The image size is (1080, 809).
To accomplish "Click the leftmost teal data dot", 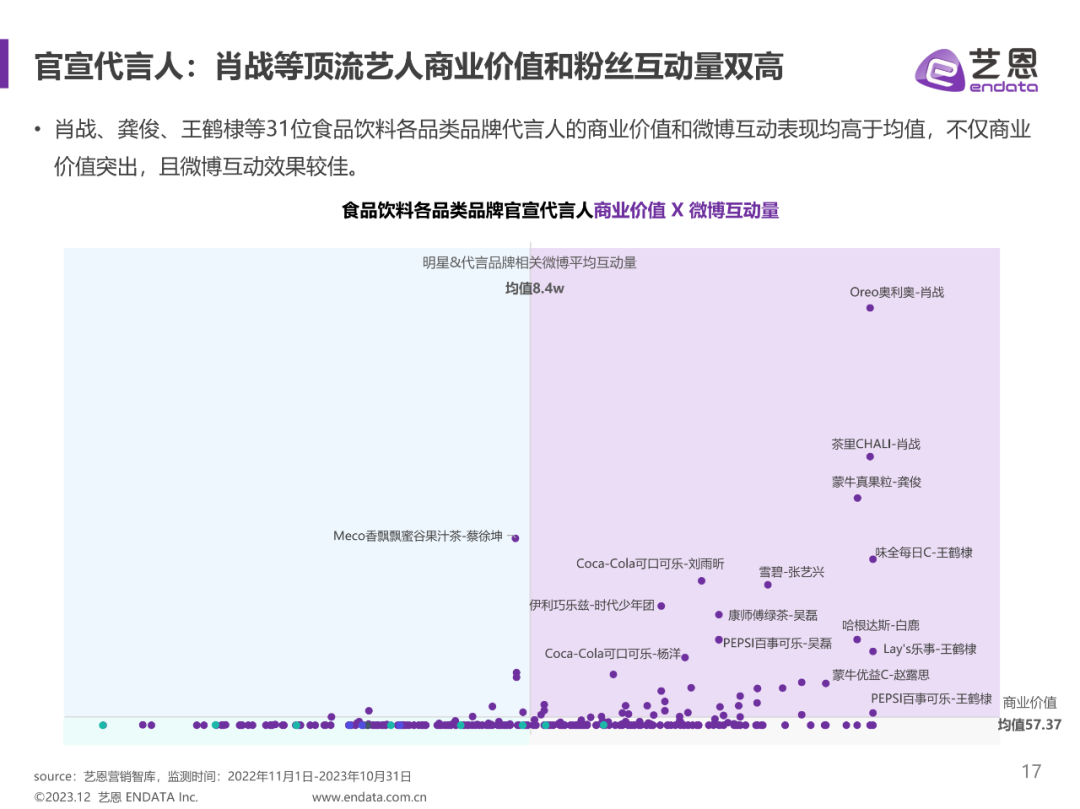I will click(x=103, y=725).
